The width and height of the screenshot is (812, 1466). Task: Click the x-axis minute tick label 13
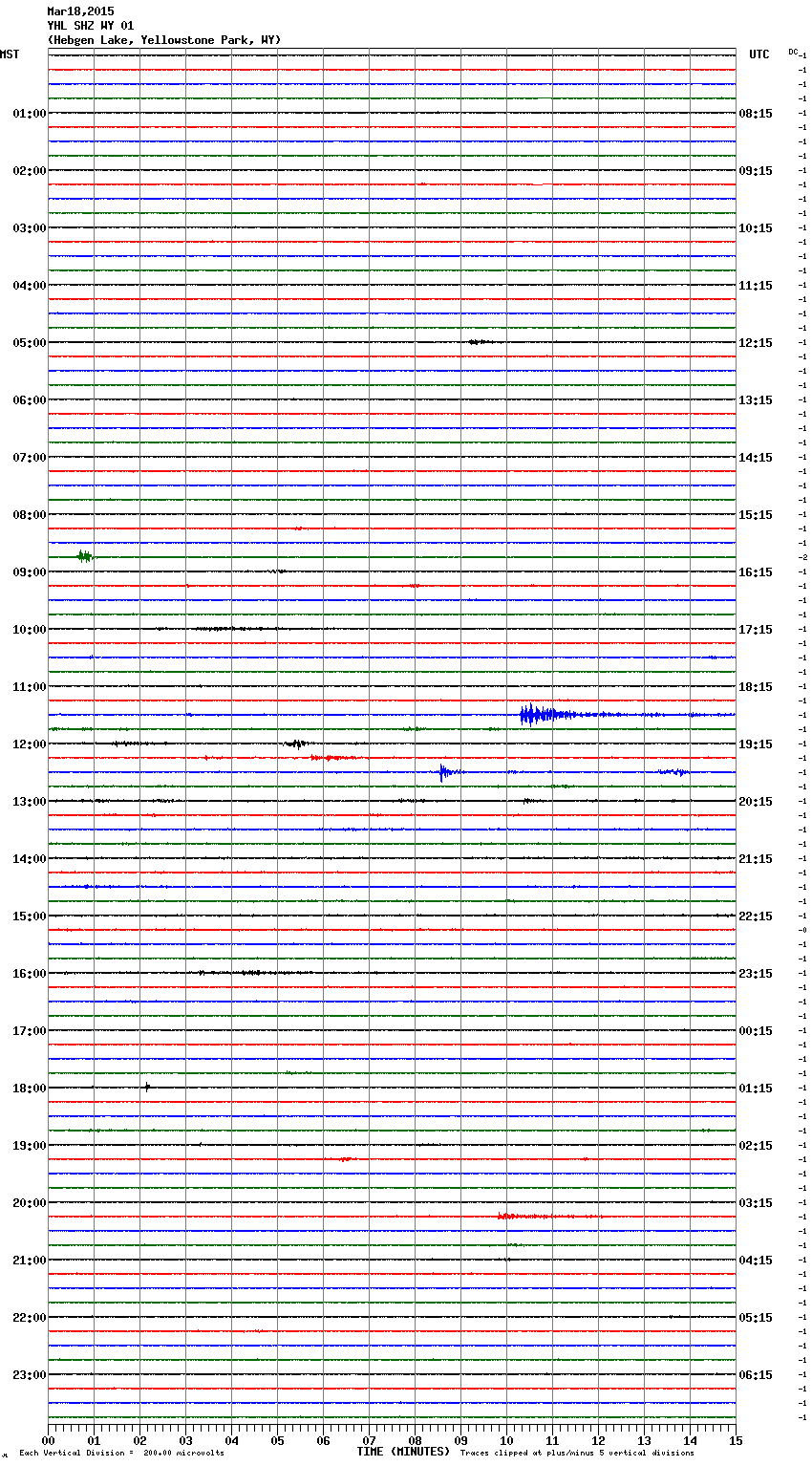coord(644,1440)
